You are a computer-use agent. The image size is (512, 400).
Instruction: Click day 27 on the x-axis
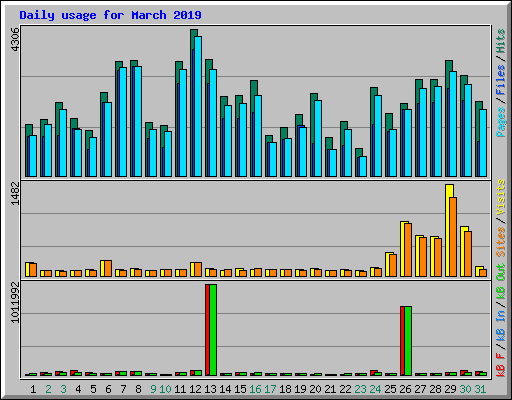[420, 389]
